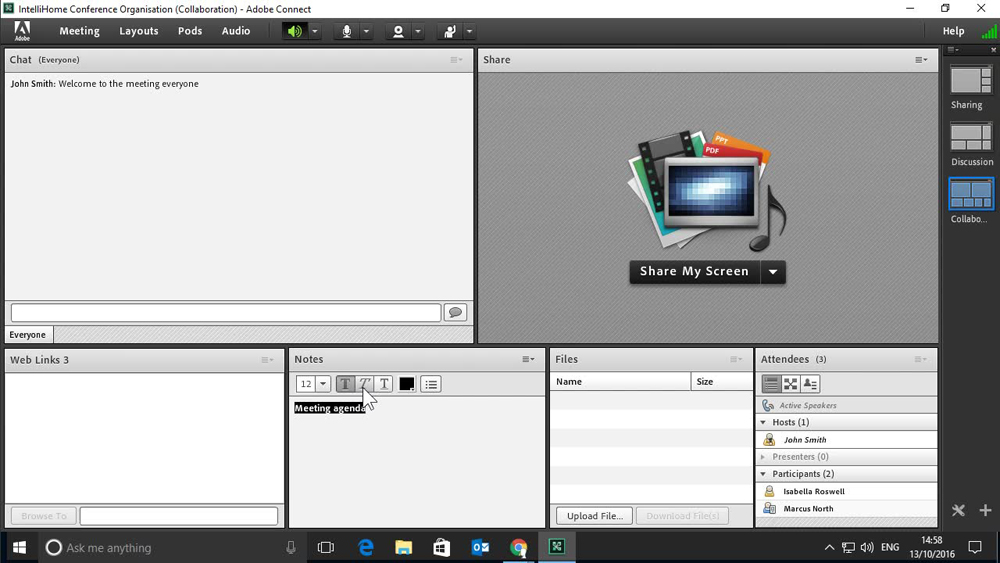Click the chat message input field

[x=226, y=312]
